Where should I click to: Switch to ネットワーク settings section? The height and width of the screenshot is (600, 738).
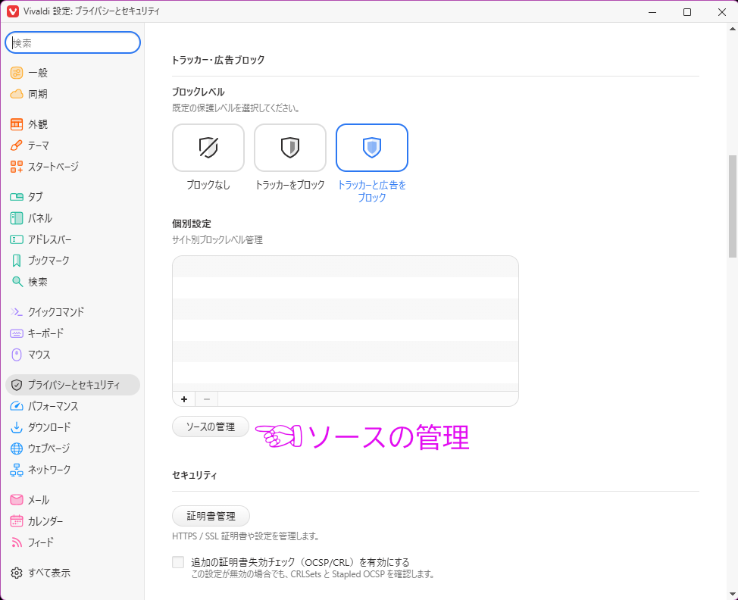pos(49,470)
